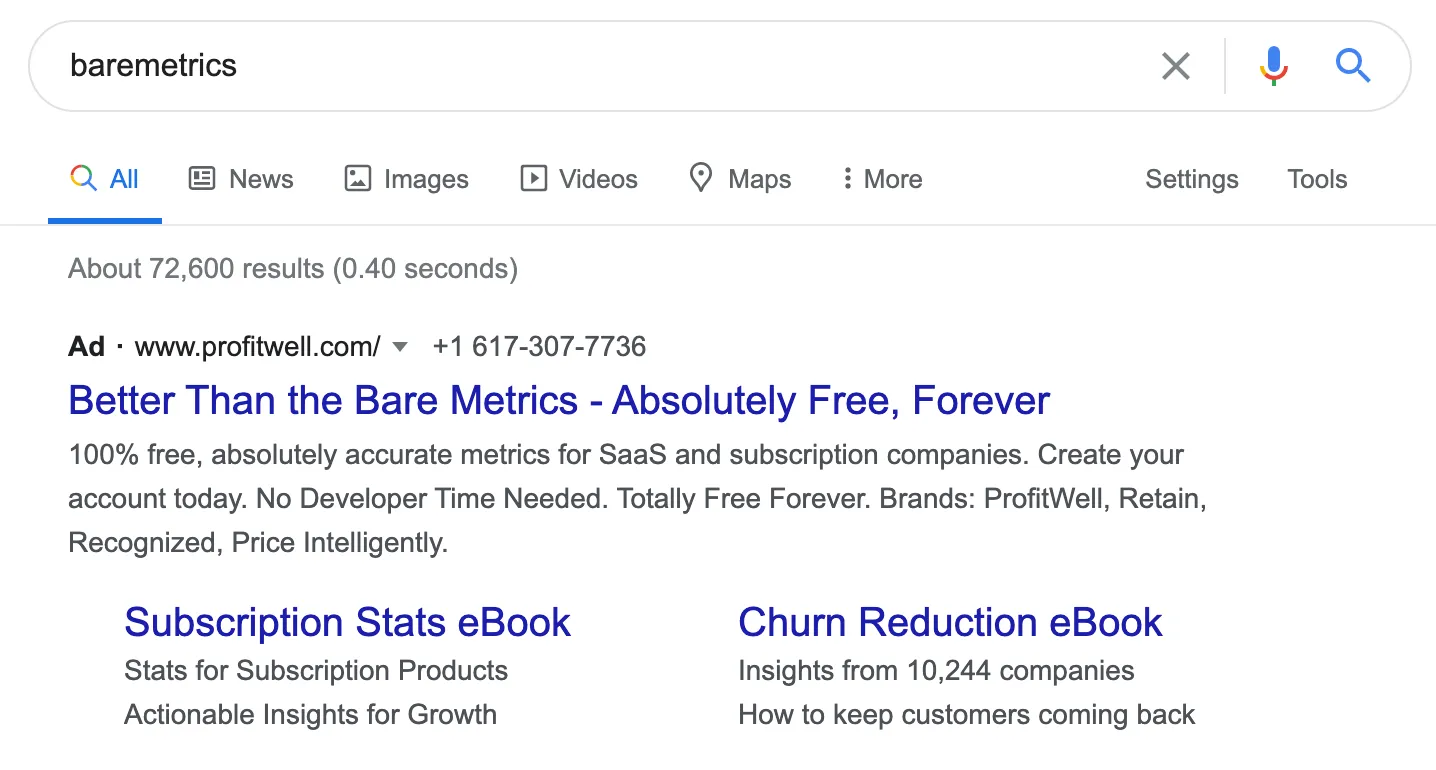Clear the search query with the X icon
The width and height of the screenshot is (1436, 770).
[1175, 65]
